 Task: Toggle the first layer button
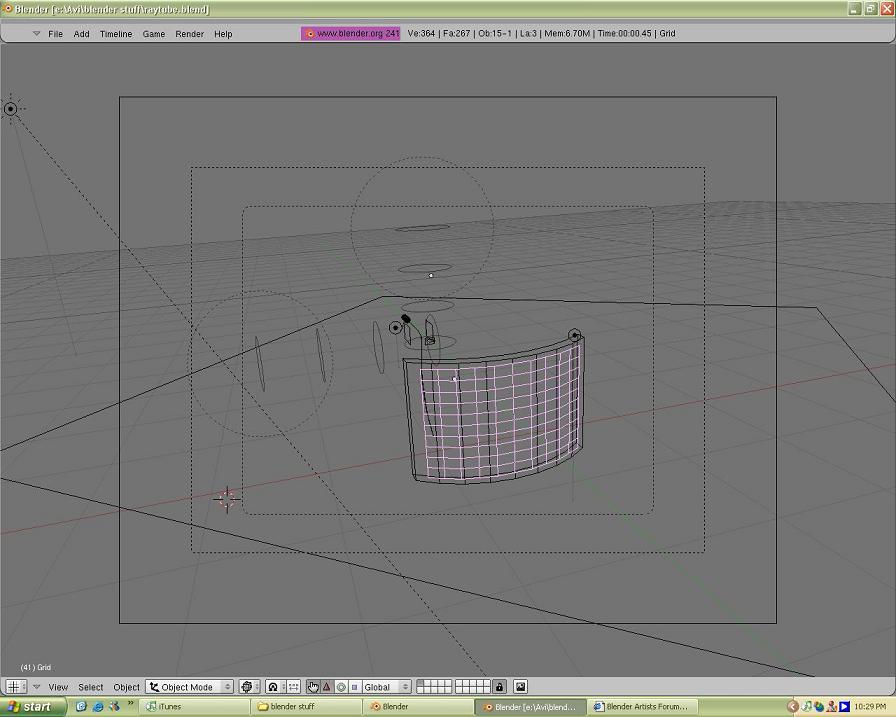[x=420, y=683]
